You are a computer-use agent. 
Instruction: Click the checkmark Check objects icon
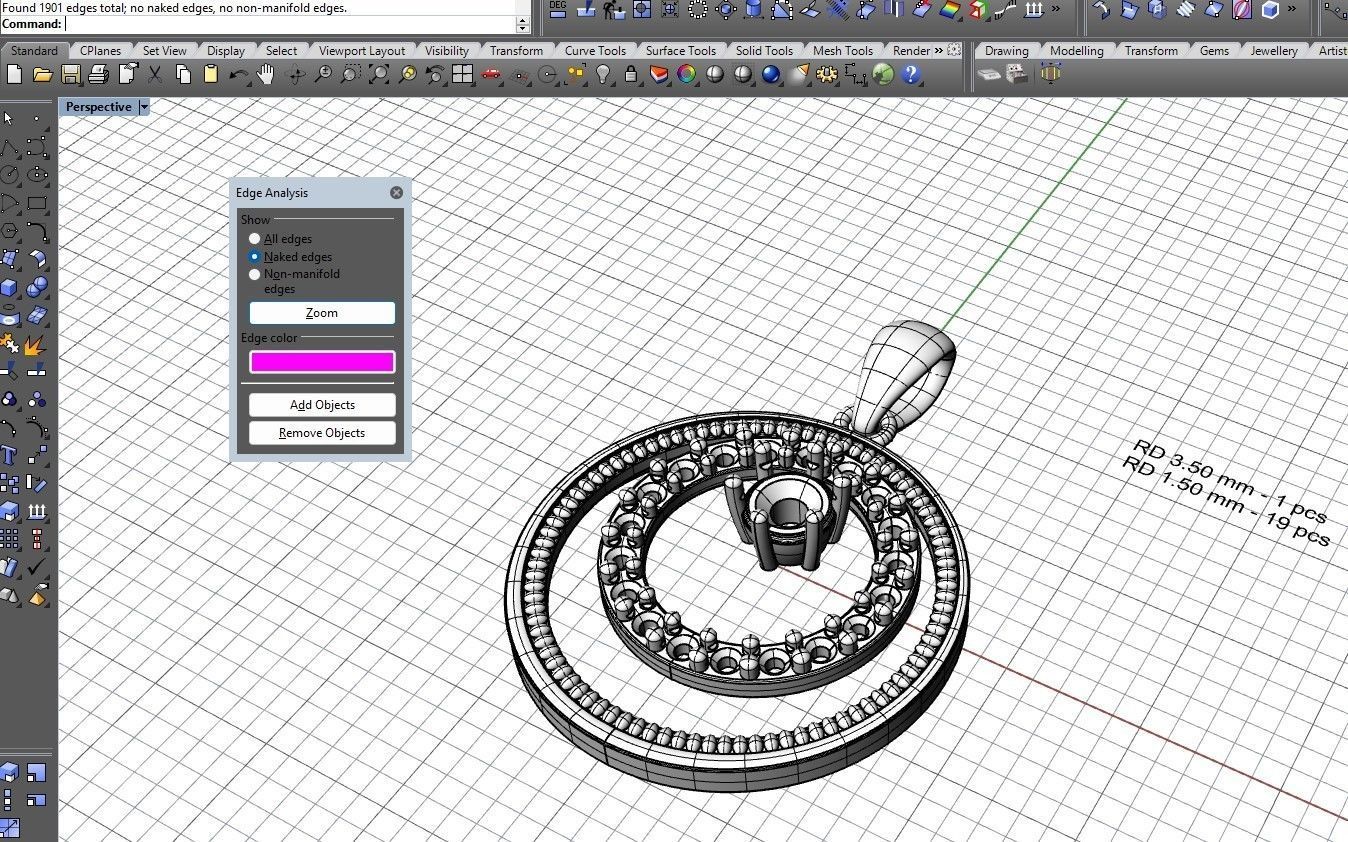pos(37,568)
